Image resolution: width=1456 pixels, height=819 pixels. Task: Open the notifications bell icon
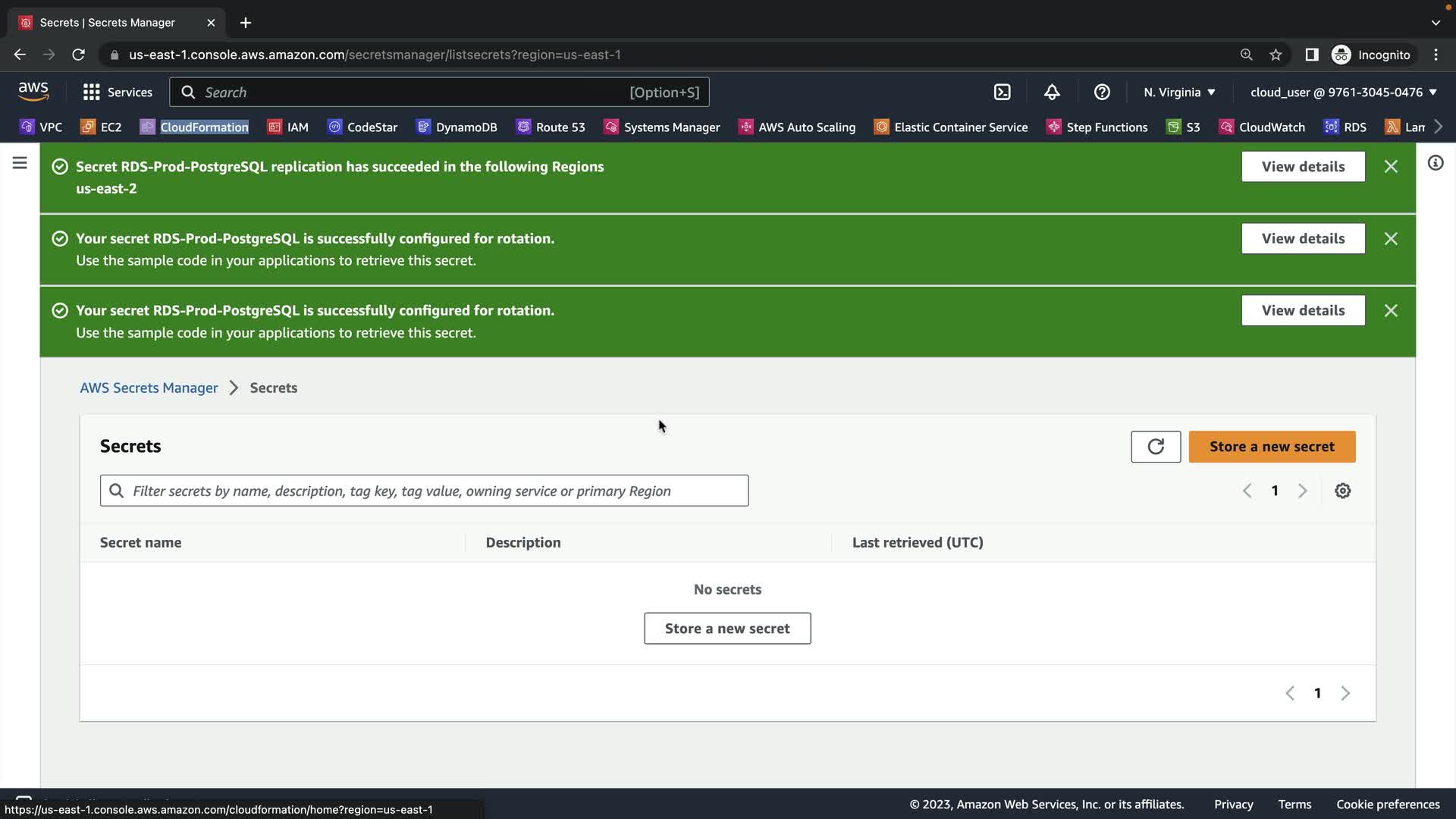click(x=1052, y=92)
